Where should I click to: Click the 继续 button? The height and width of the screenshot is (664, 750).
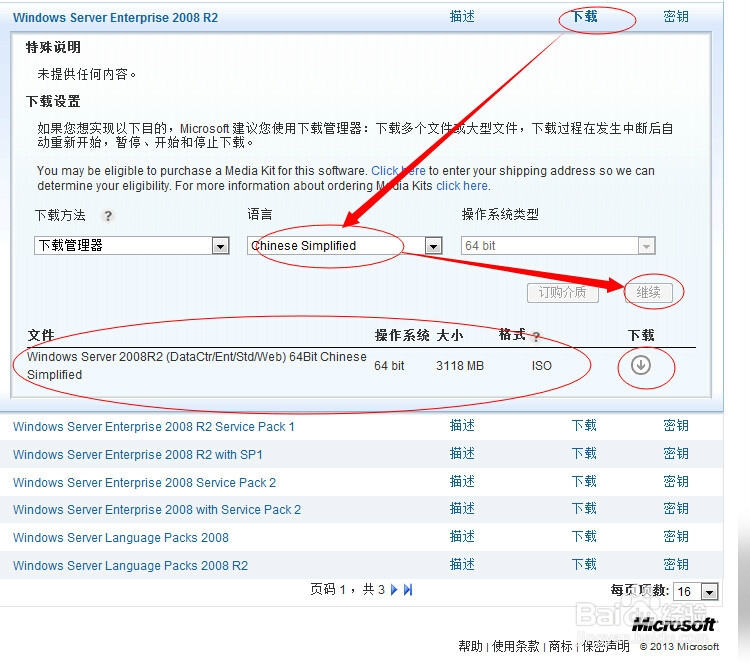tap(648, 292)
